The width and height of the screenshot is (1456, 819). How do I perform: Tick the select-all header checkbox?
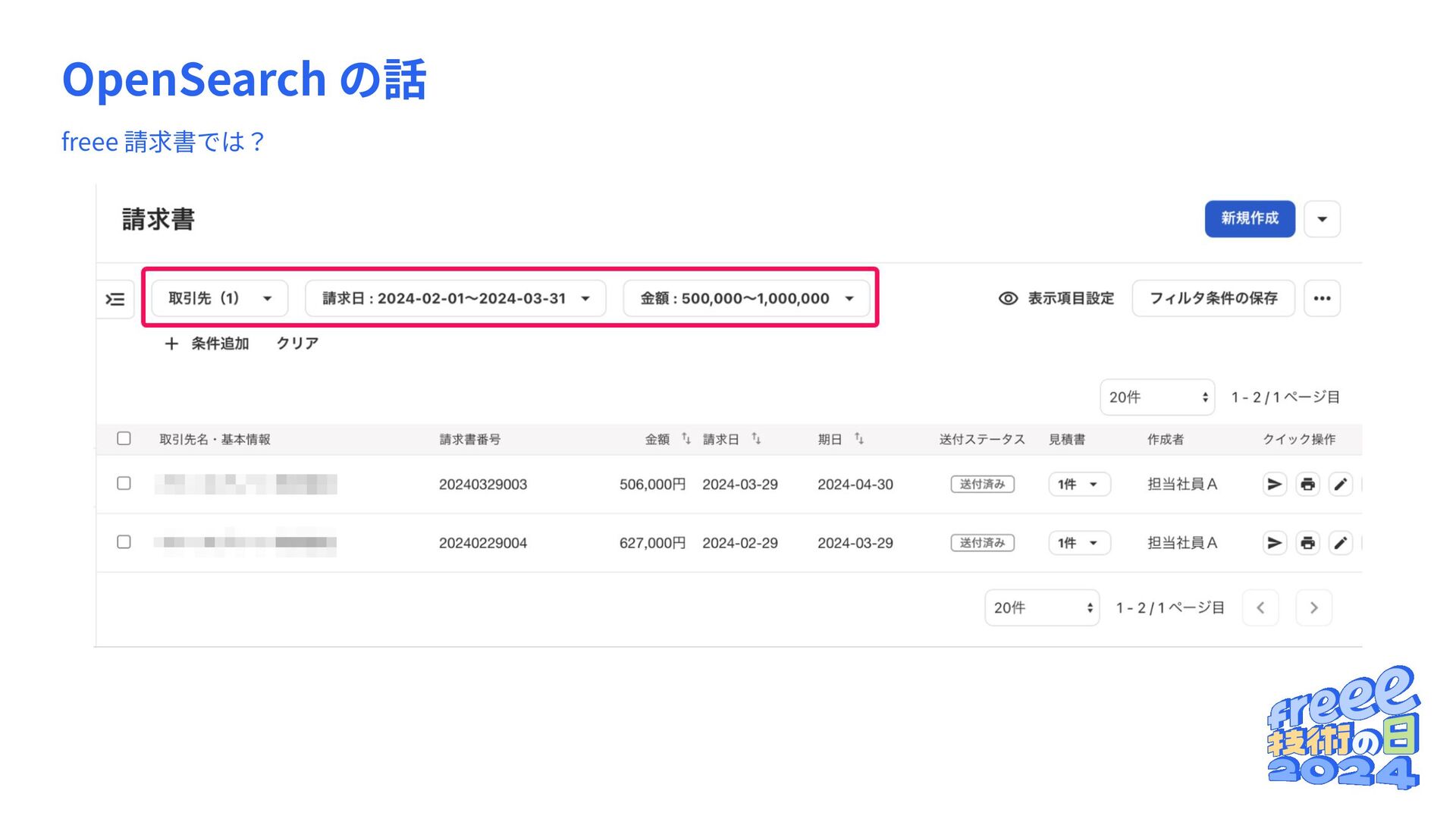tap(124, 438)
